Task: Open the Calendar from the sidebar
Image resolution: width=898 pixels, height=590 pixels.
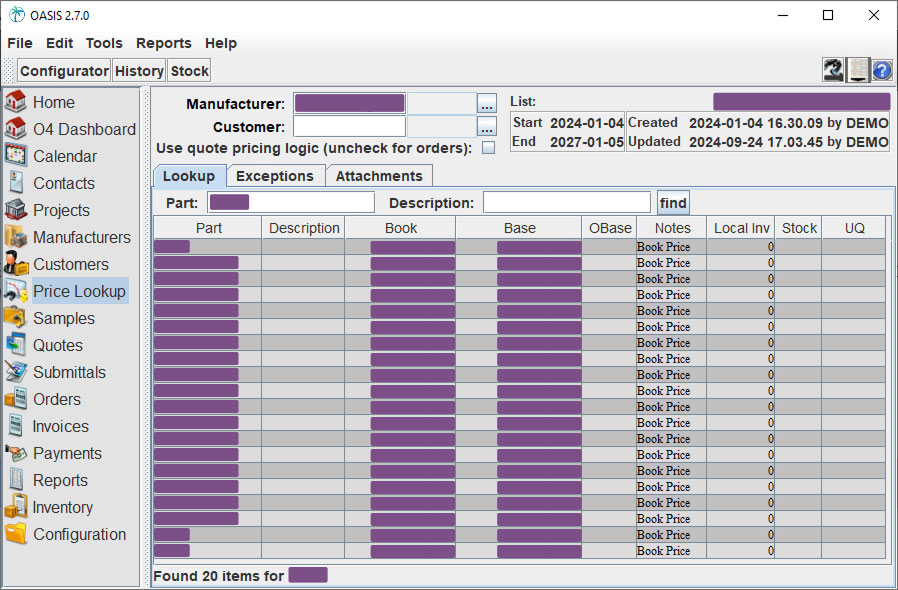Action: point(64,156)
